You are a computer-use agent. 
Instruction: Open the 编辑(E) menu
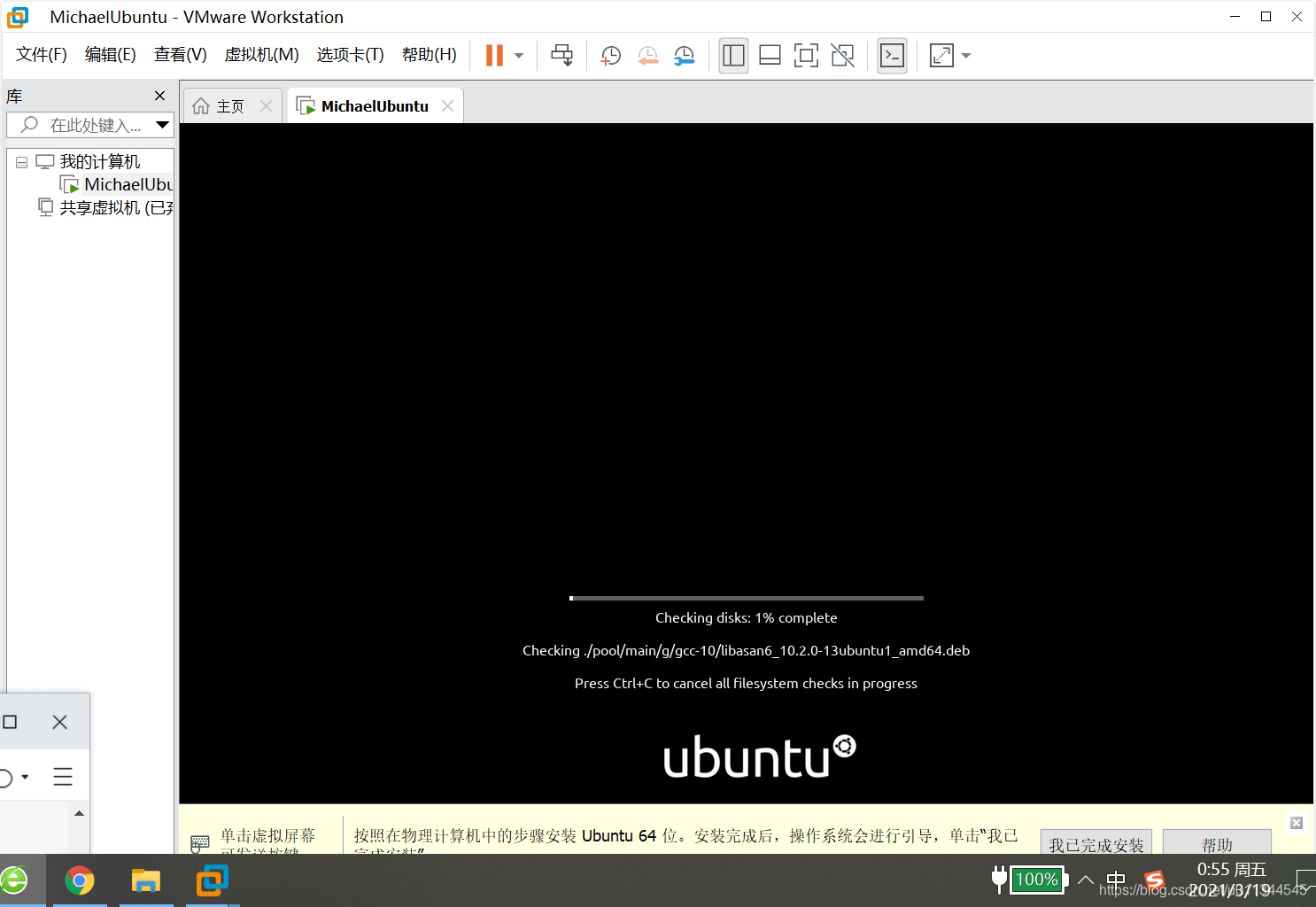pos(111,55)
